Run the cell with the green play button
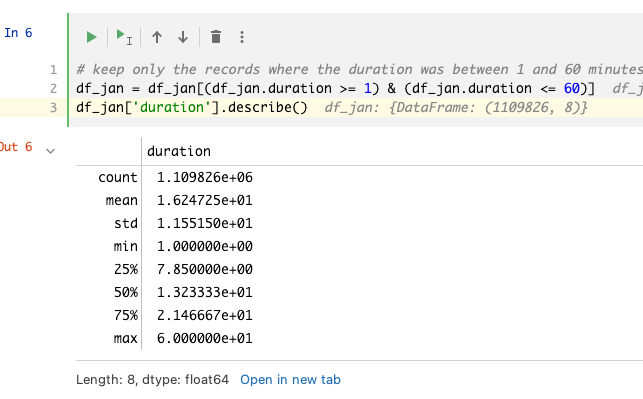 [91, 37]
